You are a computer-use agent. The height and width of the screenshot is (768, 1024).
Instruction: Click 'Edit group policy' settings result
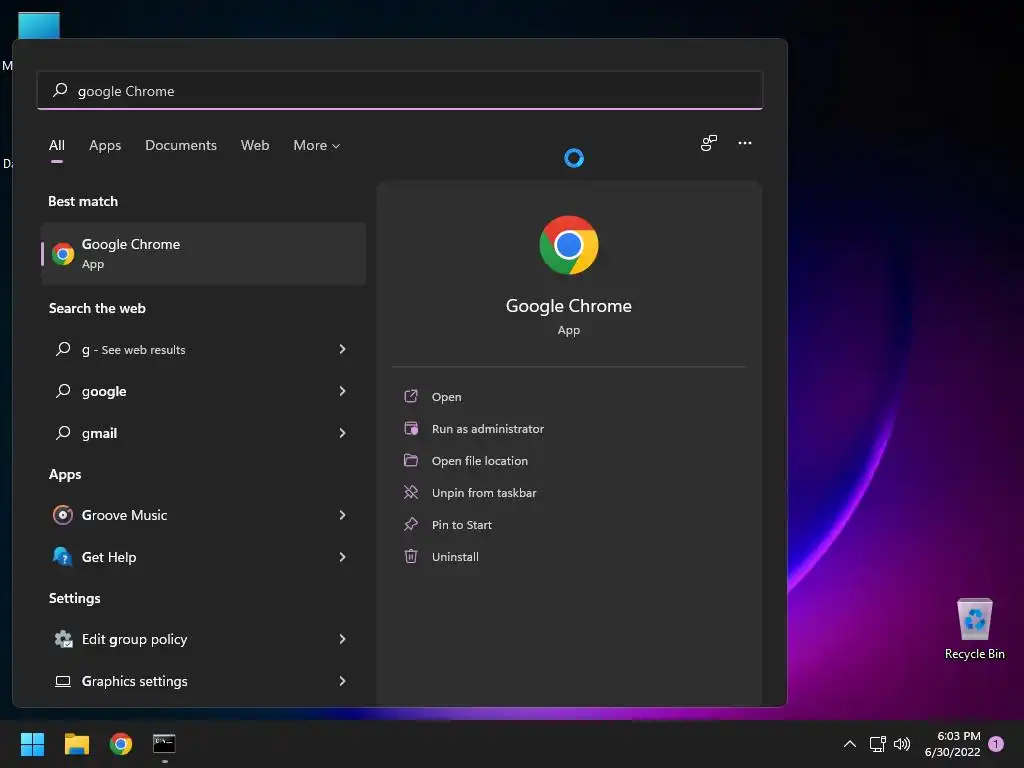(135, 639)
